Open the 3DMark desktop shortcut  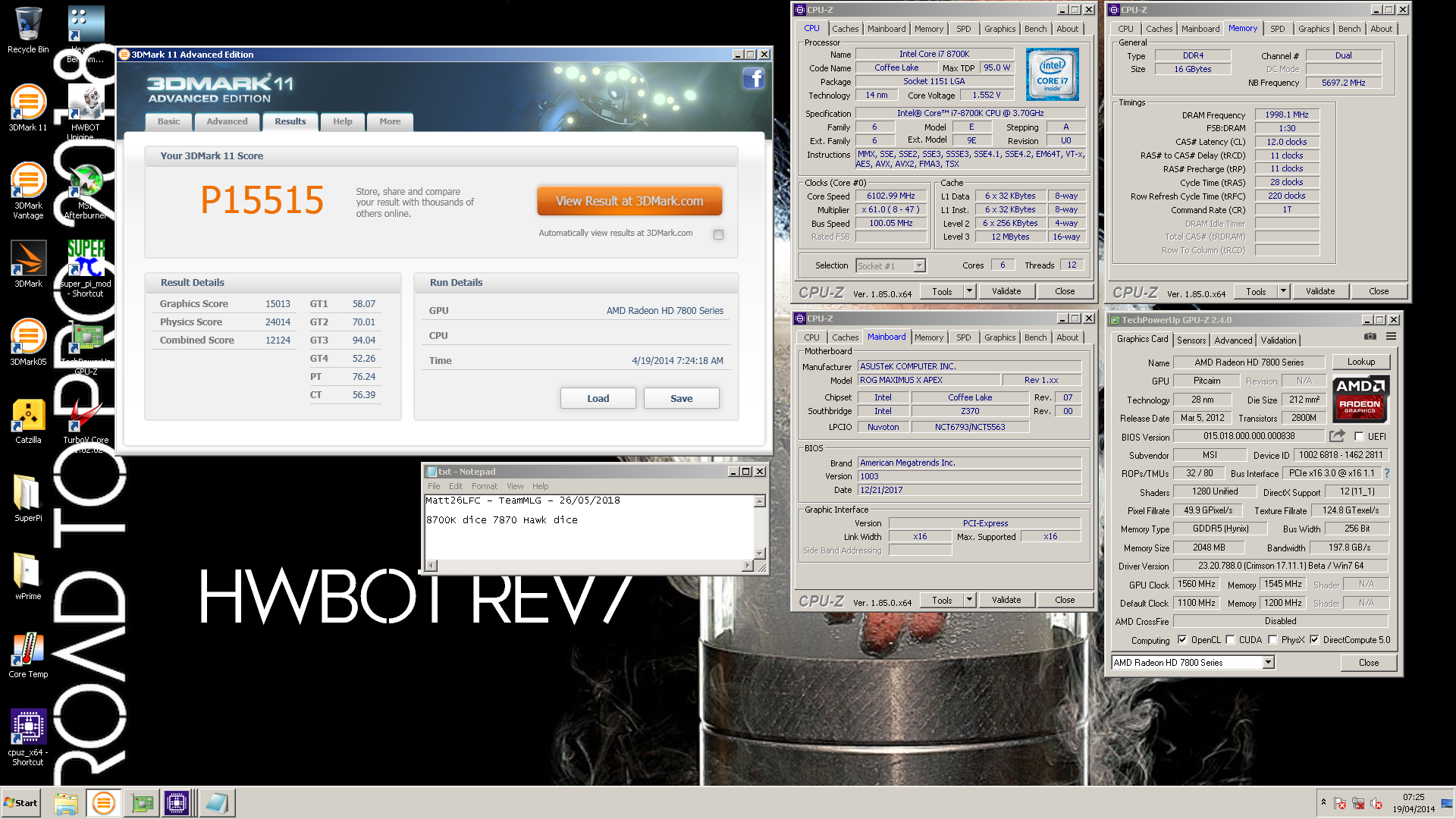(28, 264)
